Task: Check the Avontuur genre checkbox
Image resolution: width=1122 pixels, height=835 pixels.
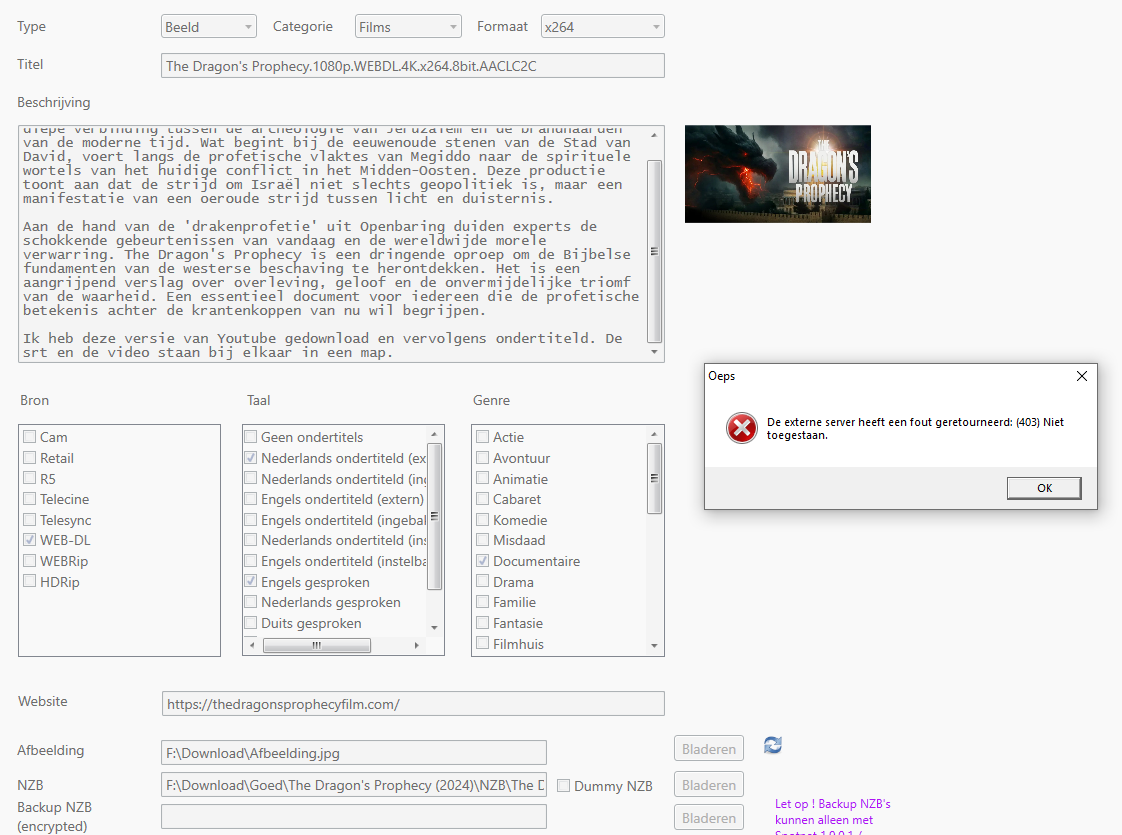Action: tap(482, 457)
